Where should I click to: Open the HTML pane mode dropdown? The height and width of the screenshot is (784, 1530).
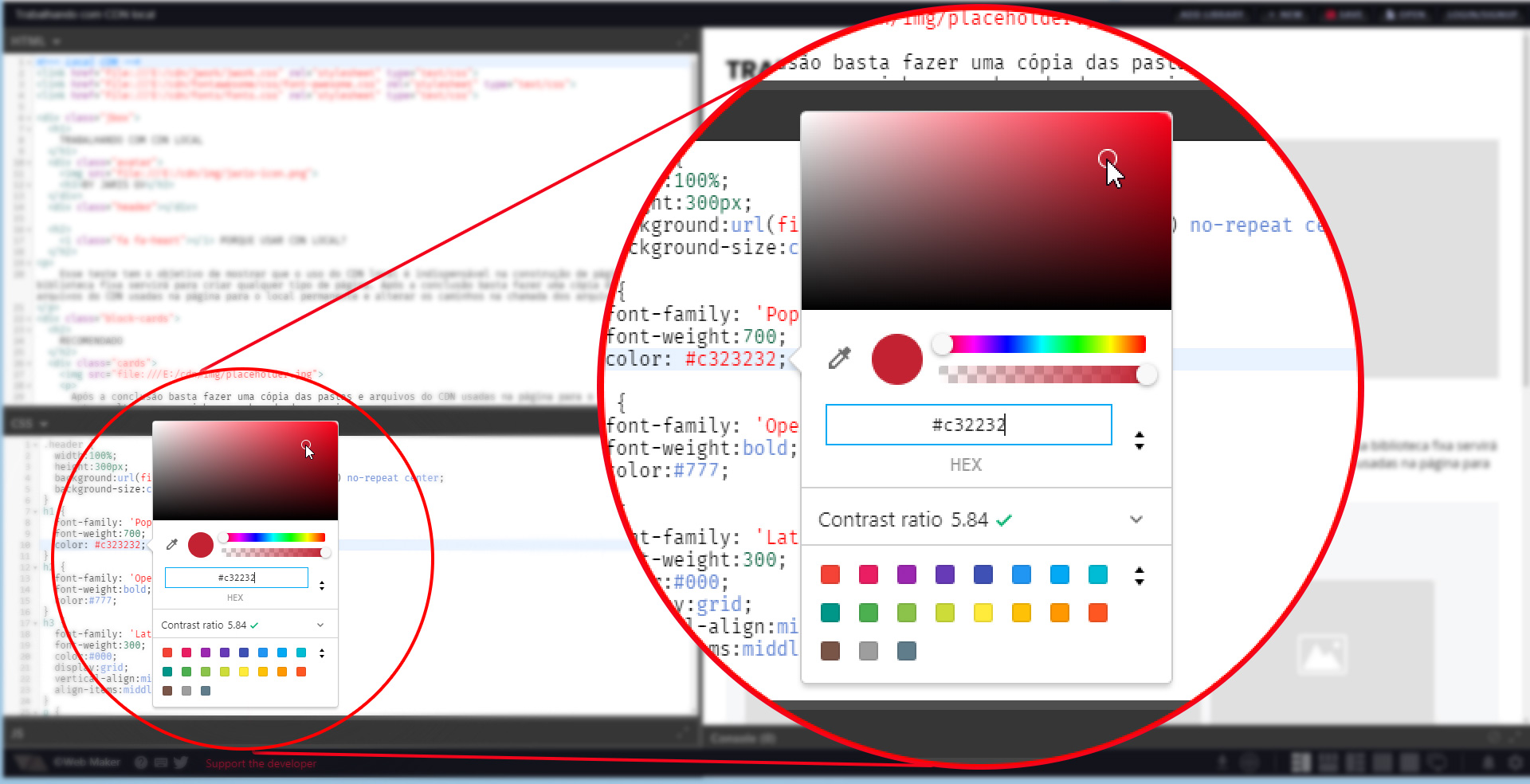36,41
